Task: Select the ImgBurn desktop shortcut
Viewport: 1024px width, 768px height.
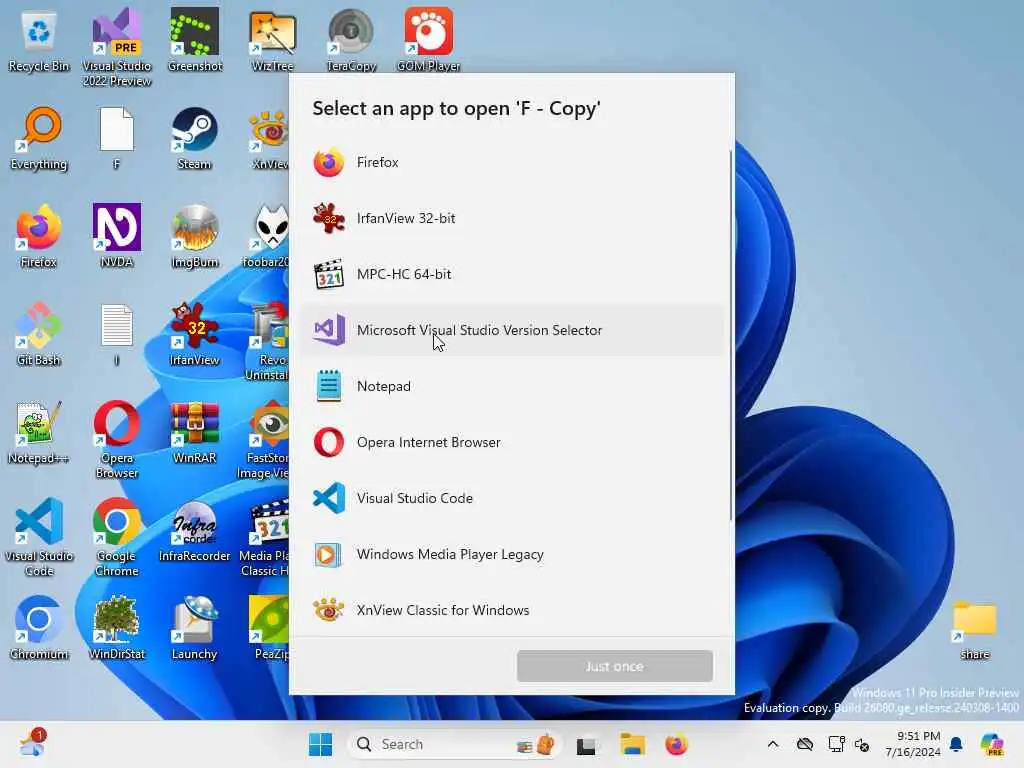Action: (x=195, y=236)
